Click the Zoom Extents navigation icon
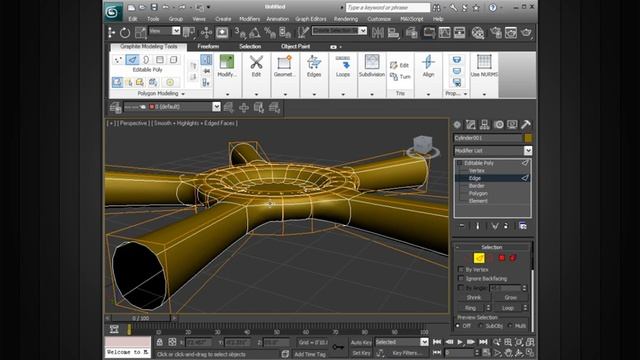This screenshot has height=360, width=640. [519, 342]
